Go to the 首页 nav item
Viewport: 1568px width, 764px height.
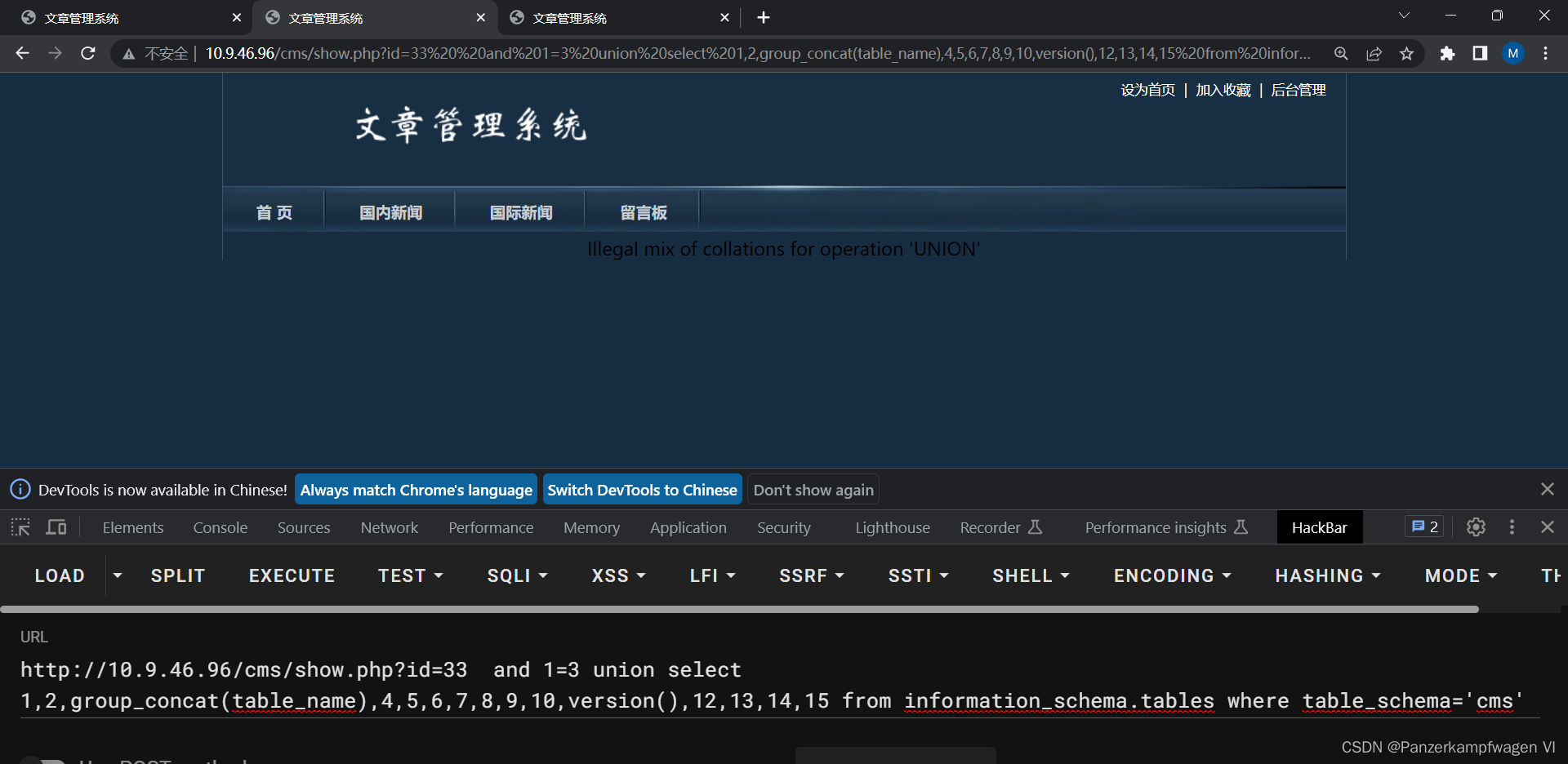(274, 212)
